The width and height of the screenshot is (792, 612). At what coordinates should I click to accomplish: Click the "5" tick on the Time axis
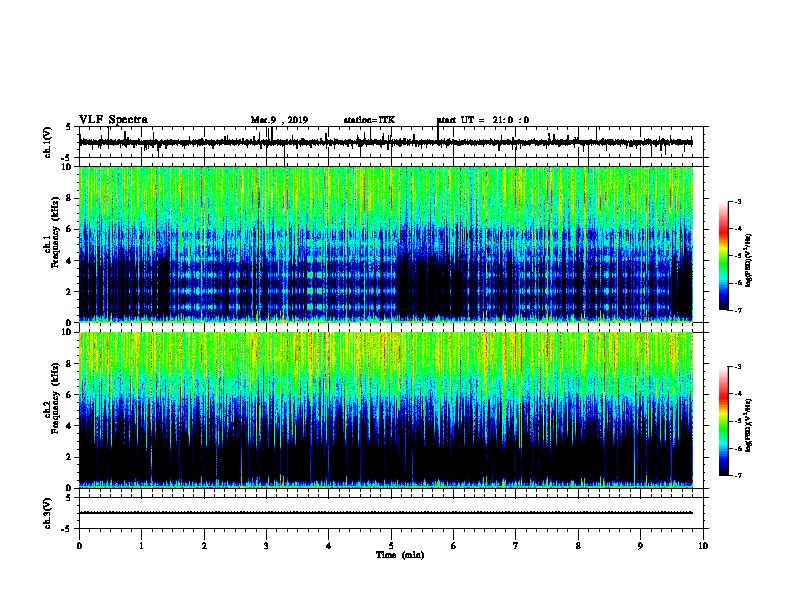tap(391, 546)
